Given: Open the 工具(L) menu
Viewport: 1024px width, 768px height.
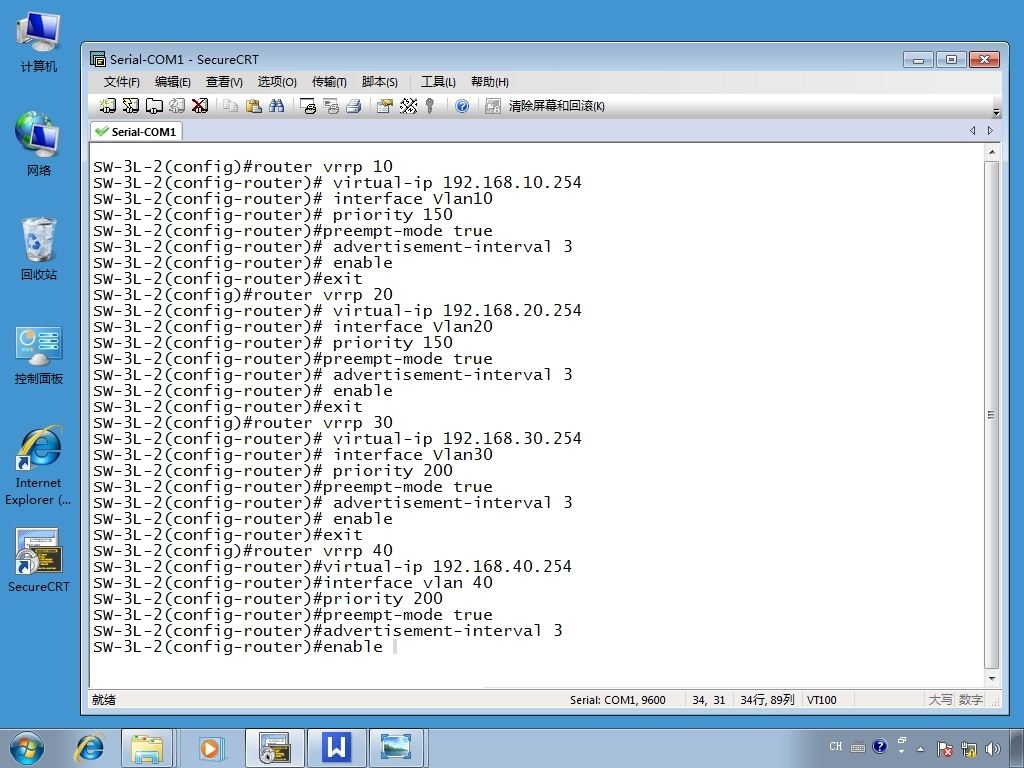Looking at the screenshot, I should (x=438, y=82).
